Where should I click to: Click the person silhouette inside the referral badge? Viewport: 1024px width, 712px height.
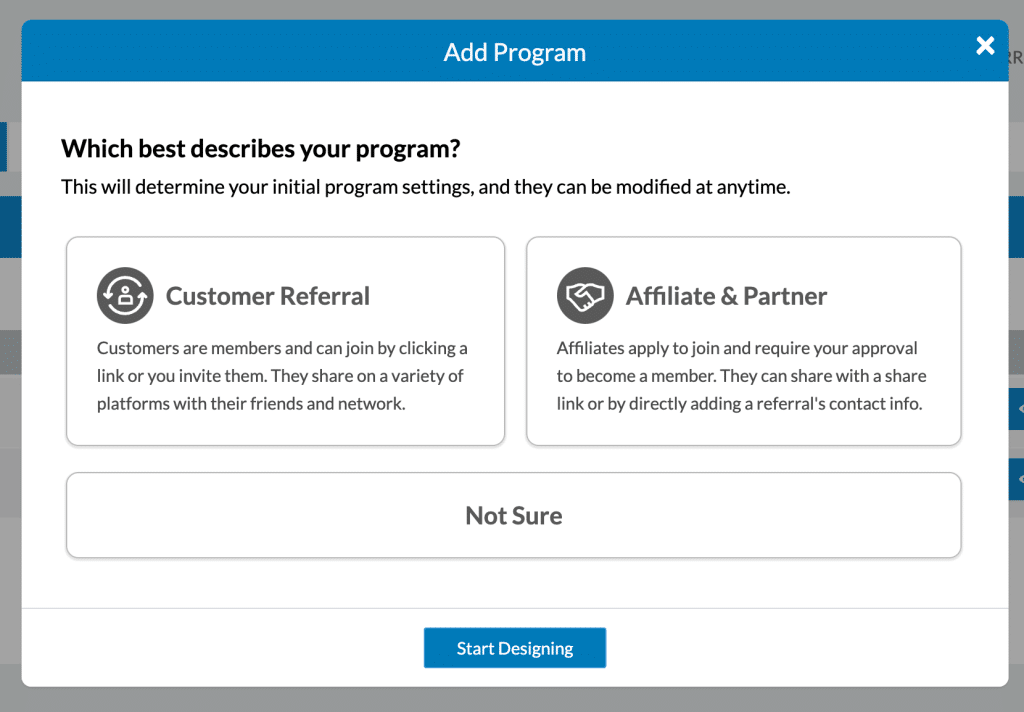124,296
